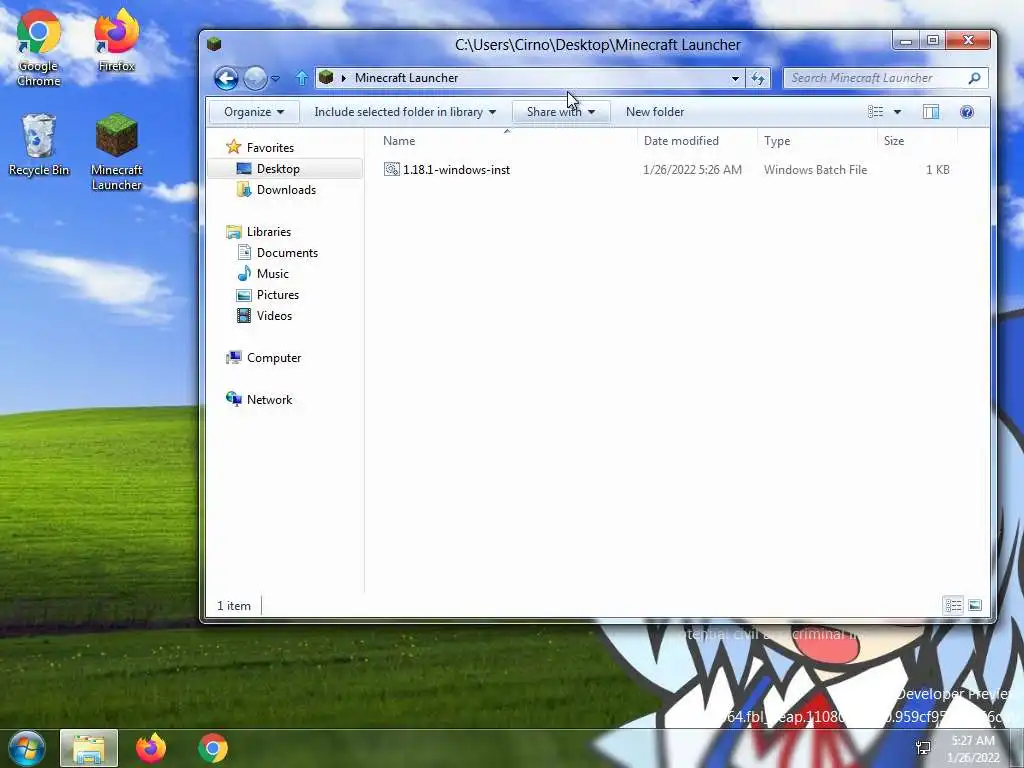1024x768 pixels.
Task: Toggle the preview pane
Action: [931, 112]
